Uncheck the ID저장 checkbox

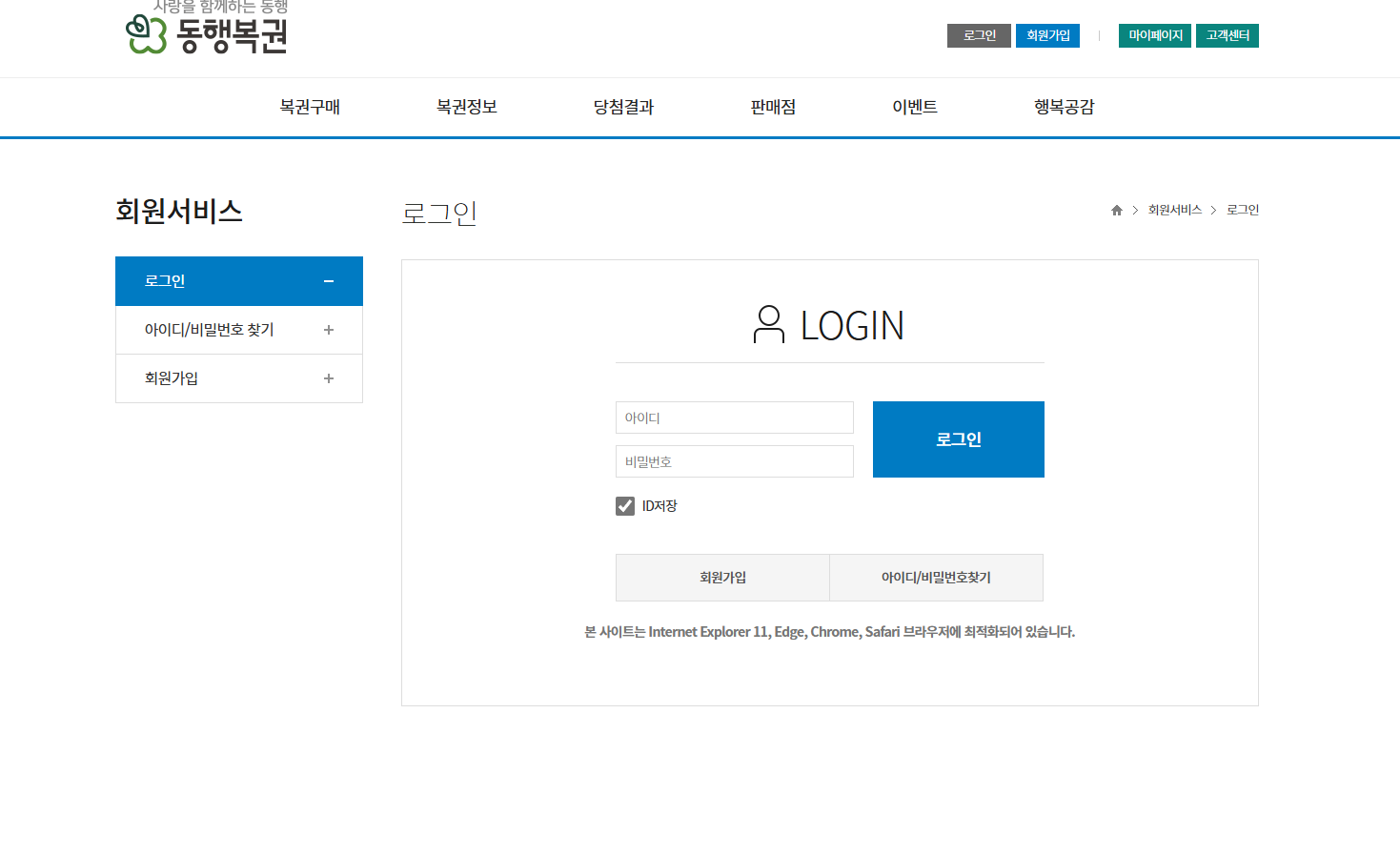(624, 505)
